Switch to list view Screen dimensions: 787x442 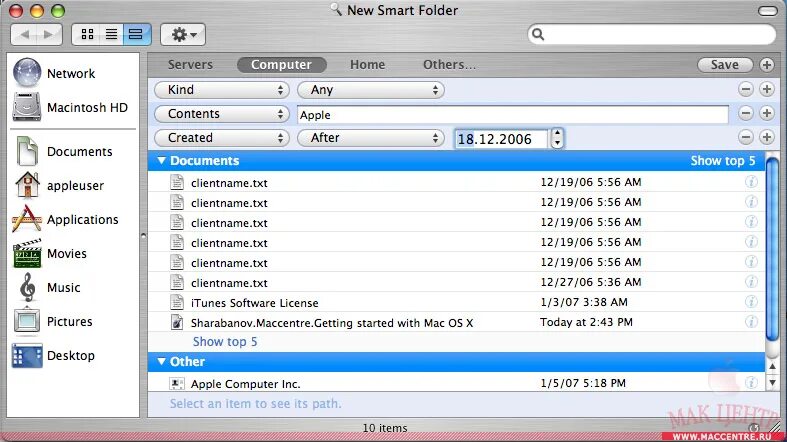pos(111,35)
